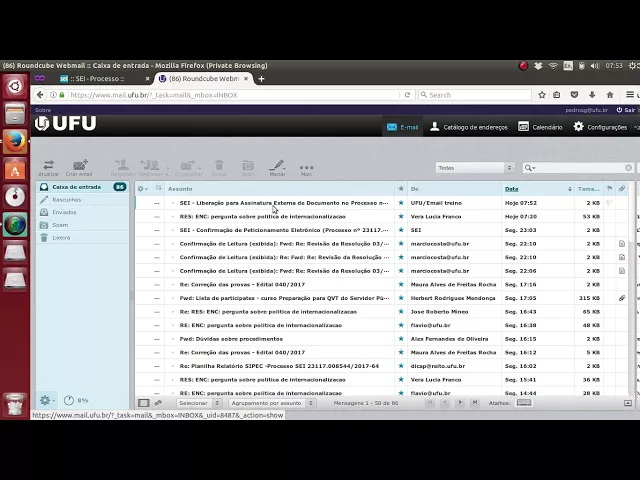
Task: Open the Ubuntu Dash home button
Action: 15,86
